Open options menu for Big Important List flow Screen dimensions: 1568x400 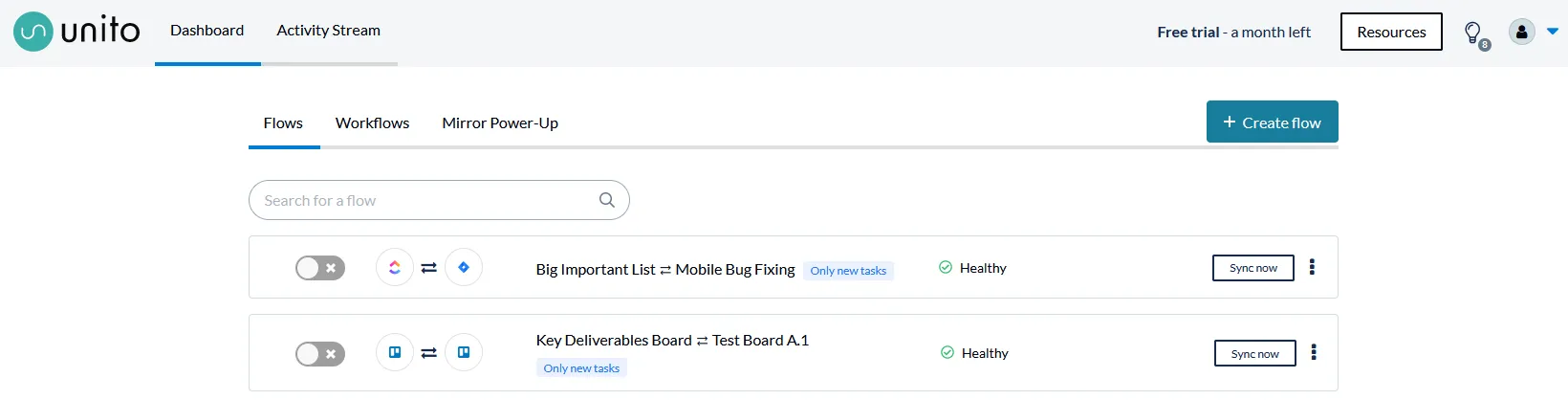pos(1312,267)
